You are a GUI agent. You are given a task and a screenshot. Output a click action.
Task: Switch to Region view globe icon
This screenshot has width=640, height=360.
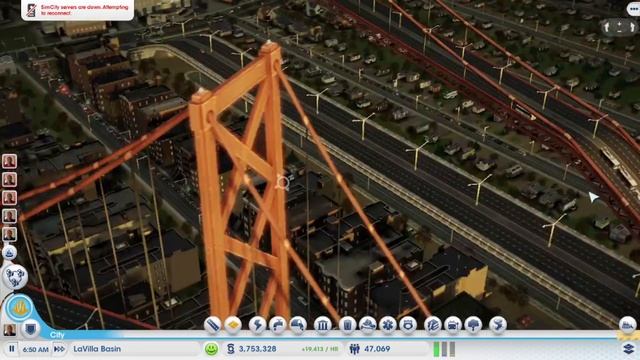click(x=15, y=277)
